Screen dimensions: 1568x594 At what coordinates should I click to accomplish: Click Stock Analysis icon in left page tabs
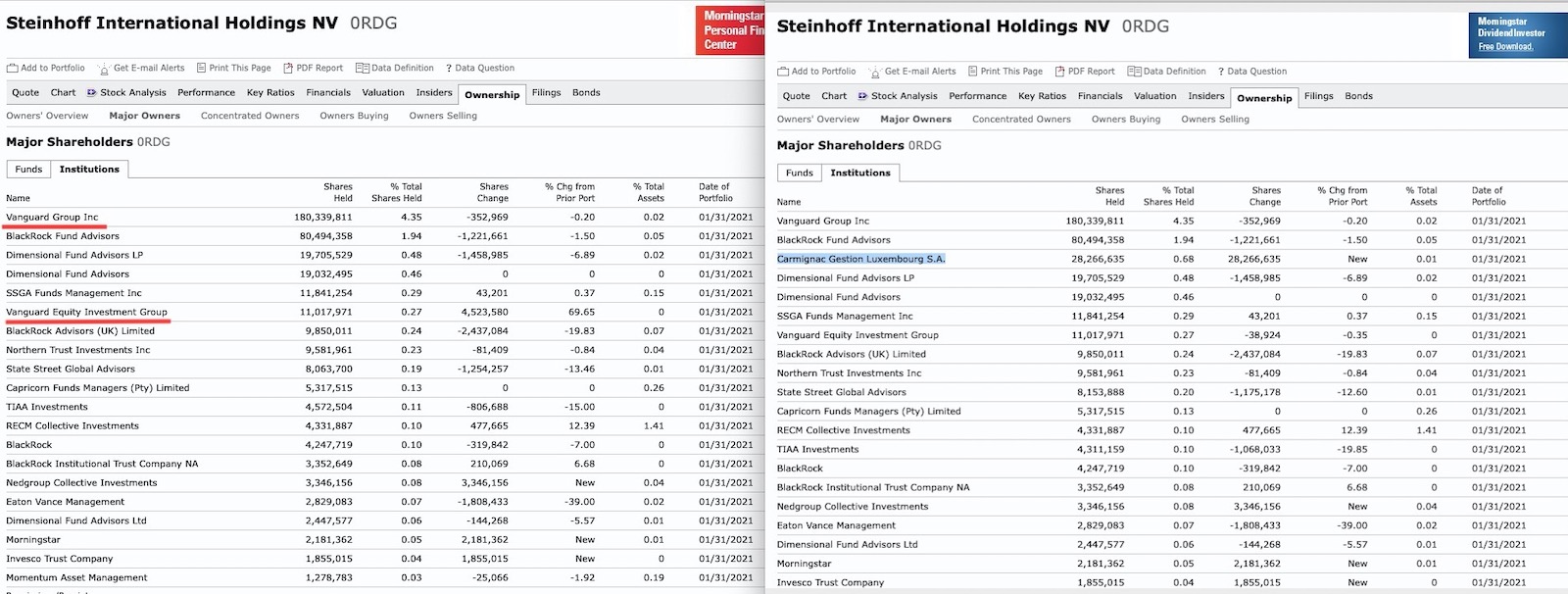[92, 93]
